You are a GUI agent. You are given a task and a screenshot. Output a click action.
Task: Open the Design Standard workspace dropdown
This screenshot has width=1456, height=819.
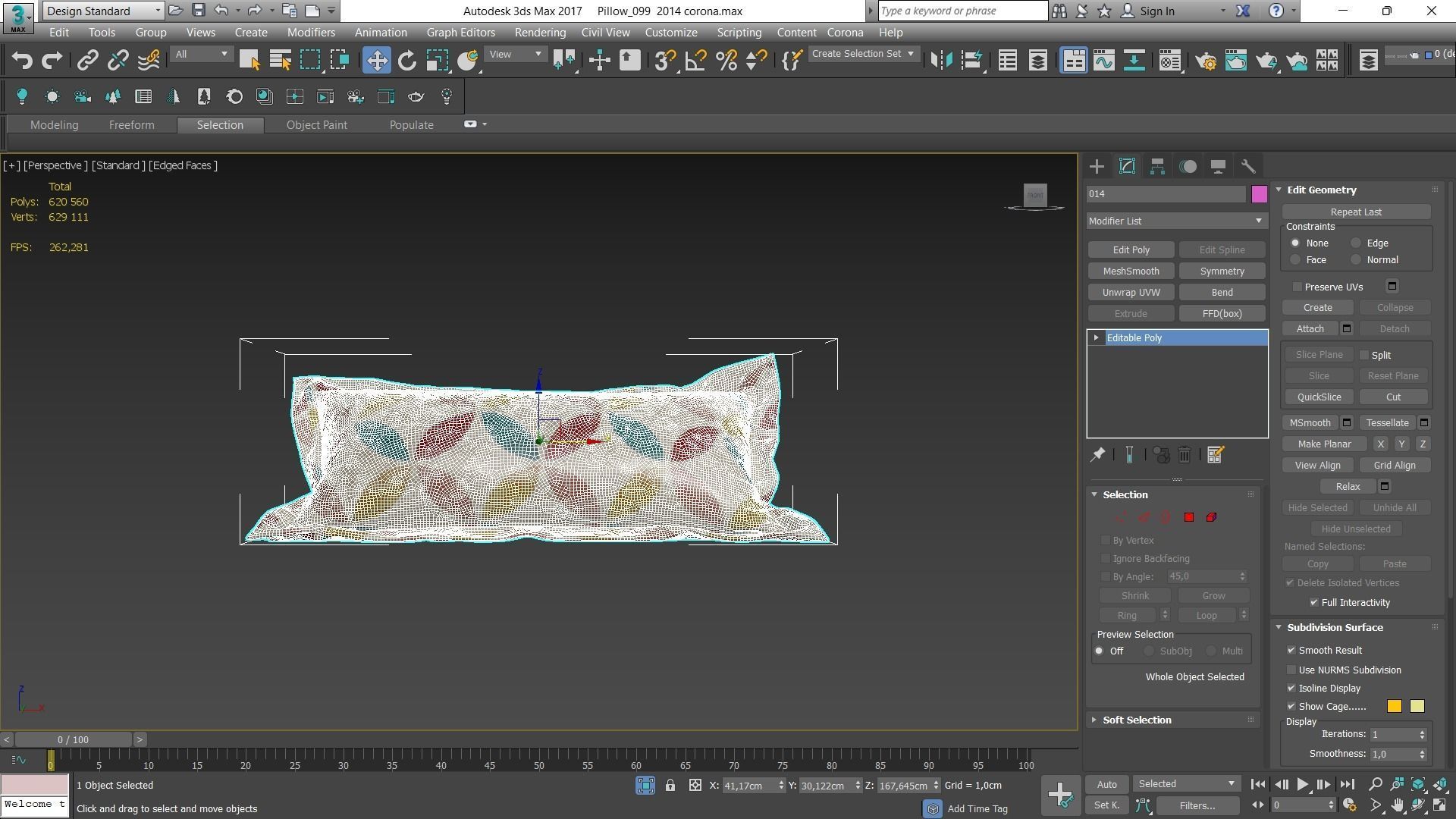[104, 11]
